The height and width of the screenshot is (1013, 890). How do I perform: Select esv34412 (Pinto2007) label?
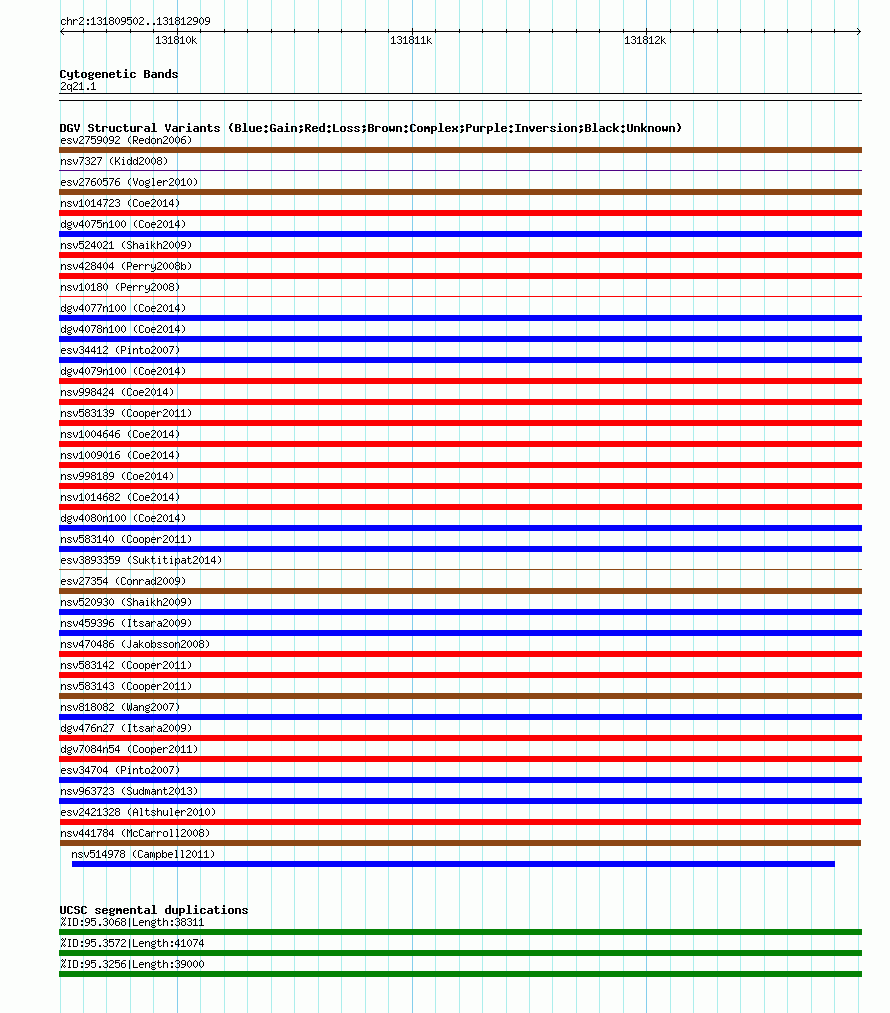[x=120, y=350]
